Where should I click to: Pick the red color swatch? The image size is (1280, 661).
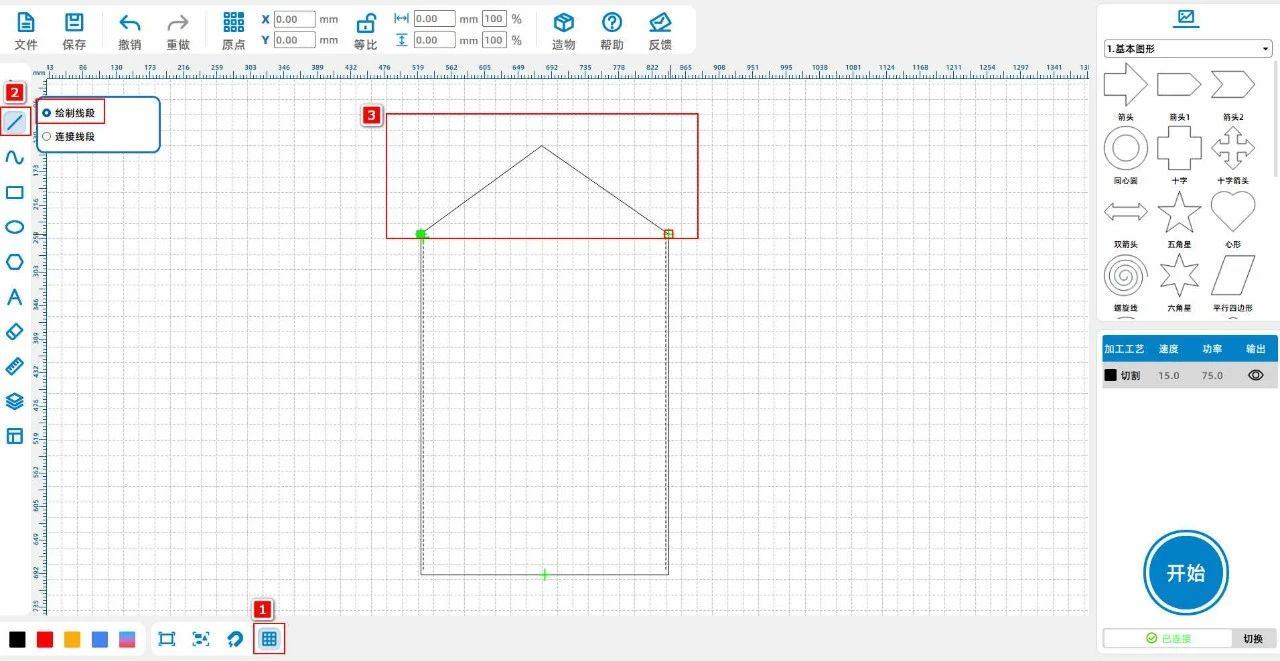pos(45,640)
